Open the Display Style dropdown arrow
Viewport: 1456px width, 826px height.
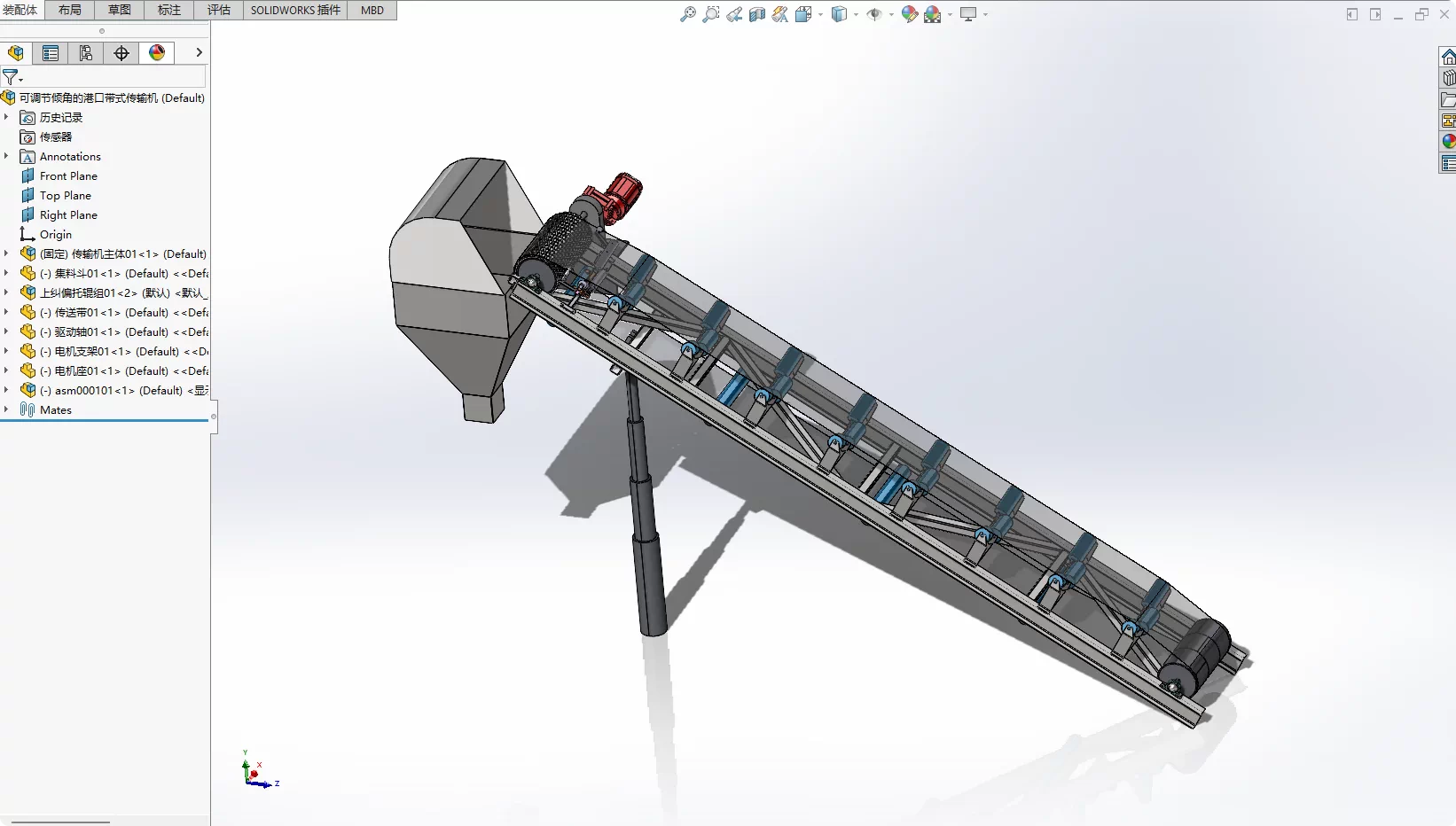coord(856,14)
